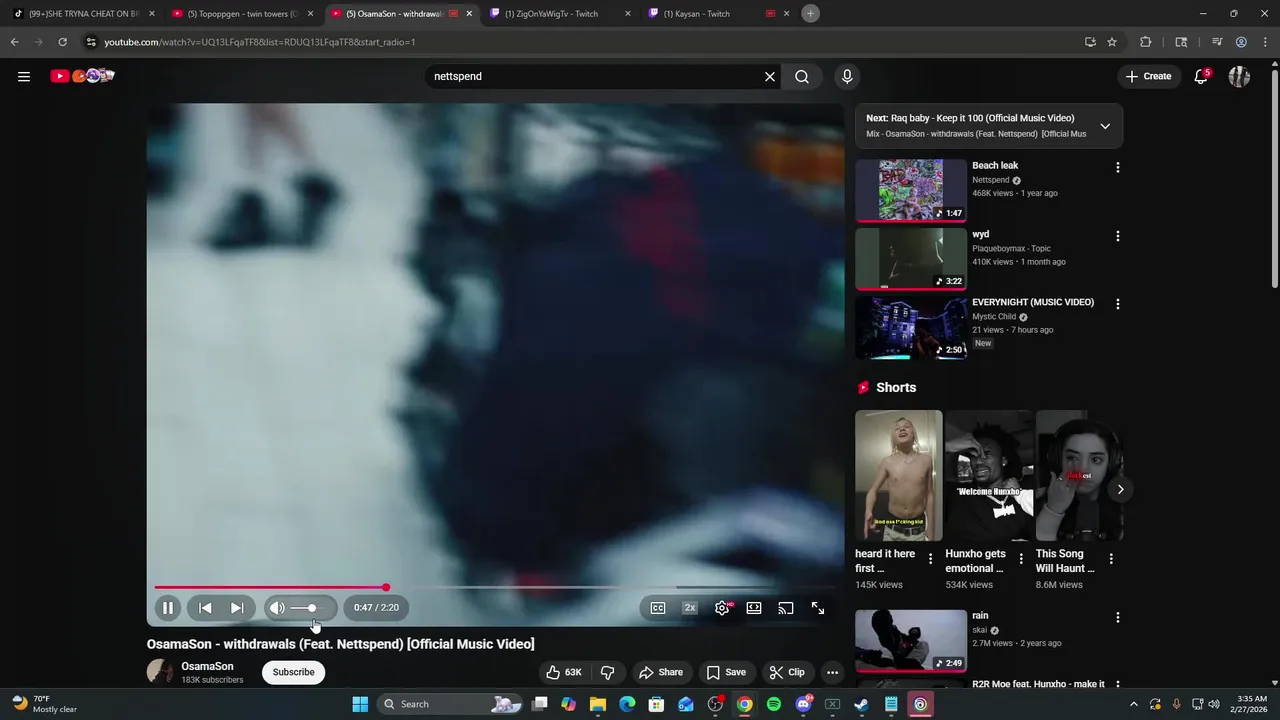Image resolution: width=1280 pixels, height=720 pixels.
Task: Open the Create menu button
Action: click(x=1148, y=76)
